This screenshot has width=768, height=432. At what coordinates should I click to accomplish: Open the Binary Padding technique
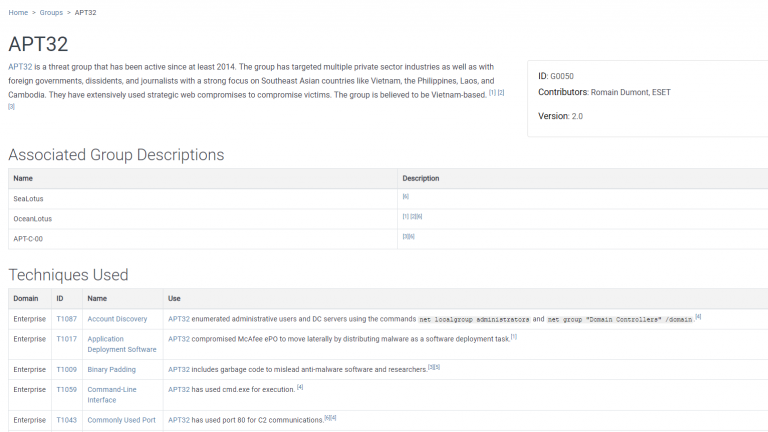(x=112, y=370)
